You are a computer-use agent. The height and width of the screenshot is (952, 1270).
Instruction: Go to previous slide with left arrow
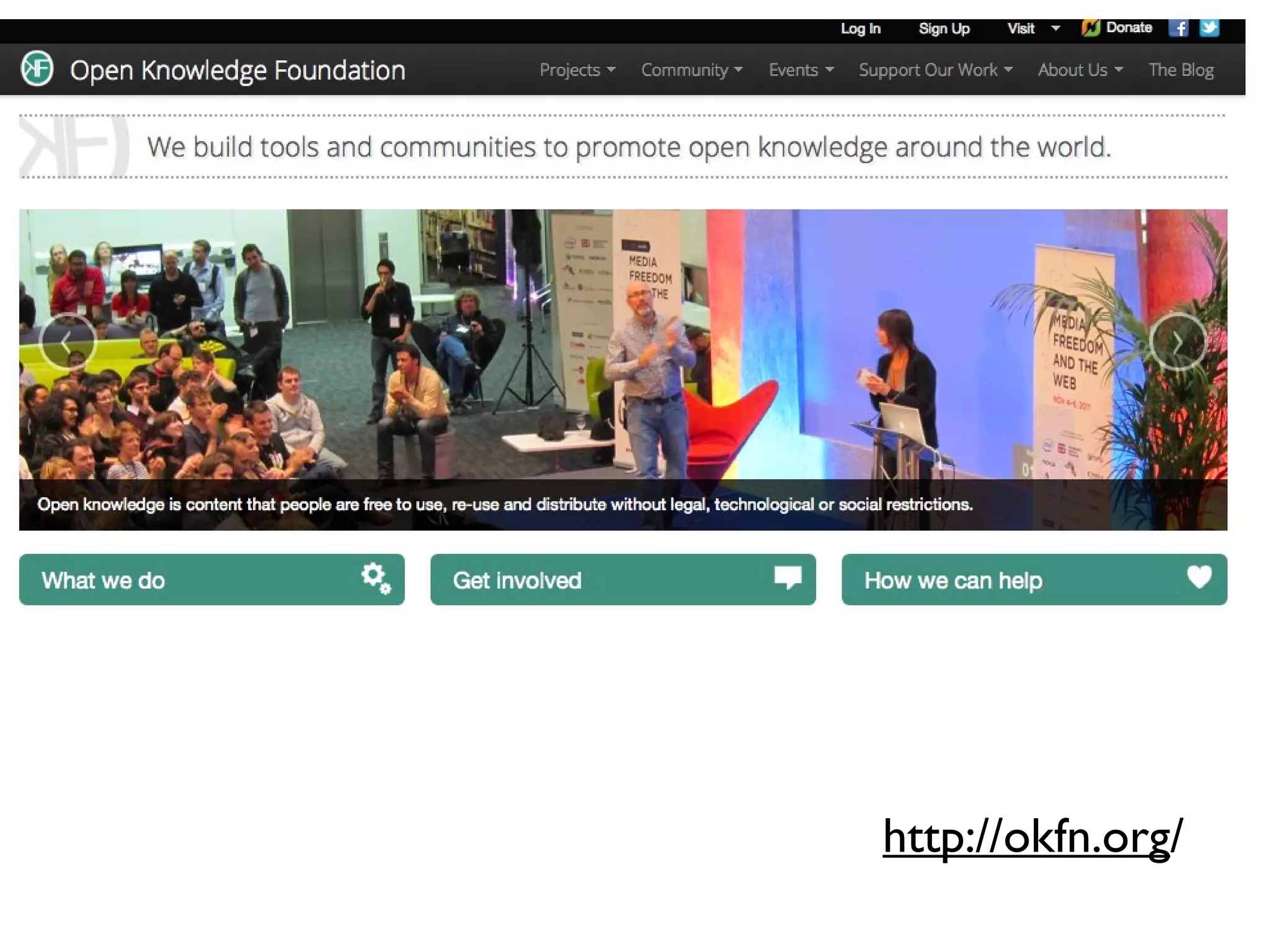pyautogui.click(x=68, y=342)
